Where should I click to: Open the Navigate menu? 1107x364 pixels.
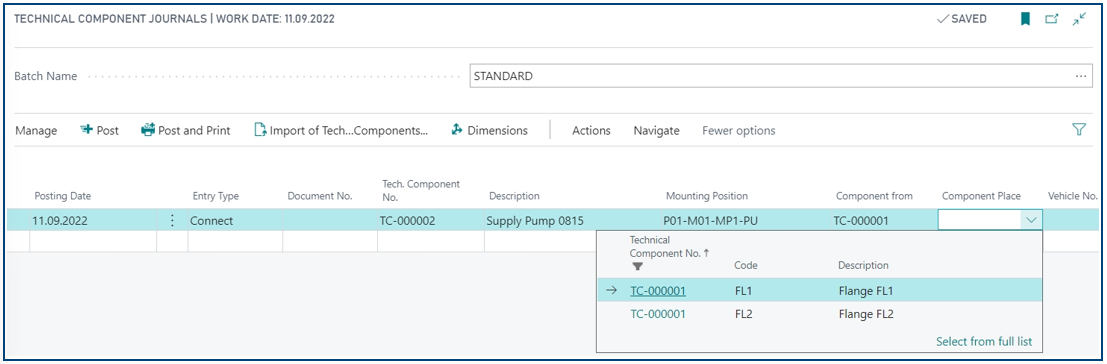[x=657, y=131]
